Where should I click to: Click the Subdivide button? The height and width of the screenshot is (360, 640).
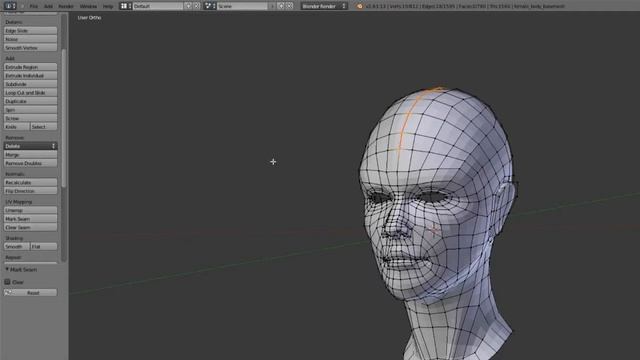[31, 84]
